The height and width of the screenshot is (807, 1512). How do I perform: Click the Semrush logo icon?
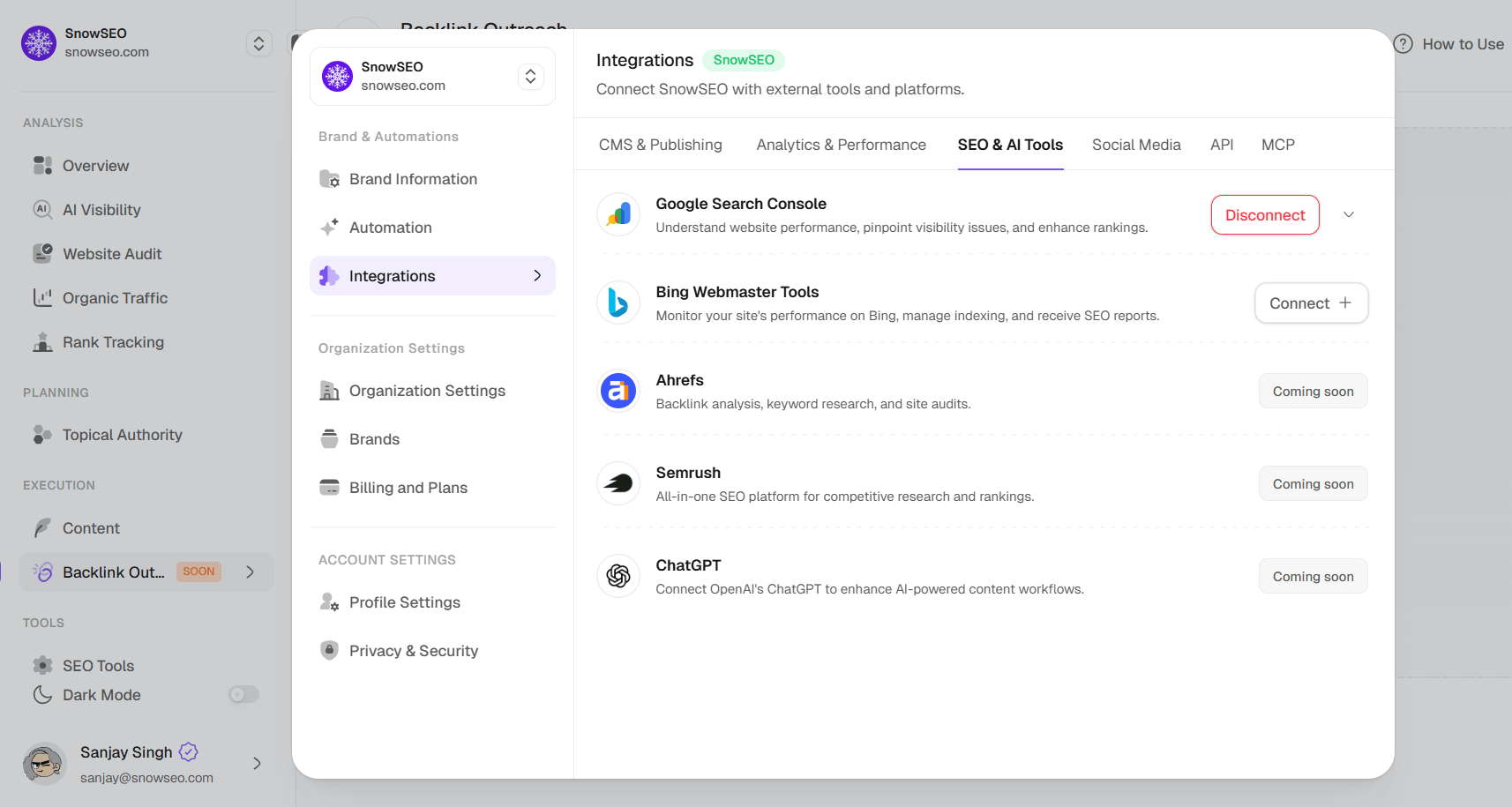pos(618,483)
